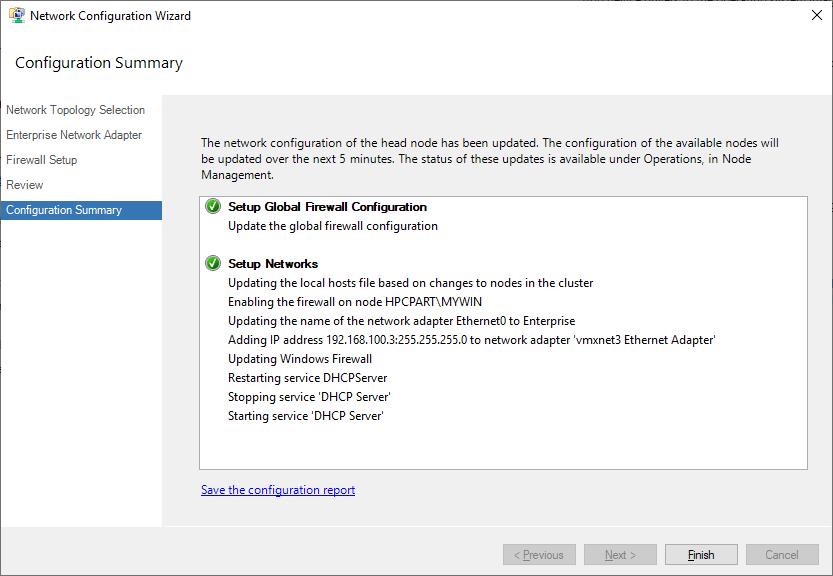Select the Network Topology Selection step

[x=75, y=110]
